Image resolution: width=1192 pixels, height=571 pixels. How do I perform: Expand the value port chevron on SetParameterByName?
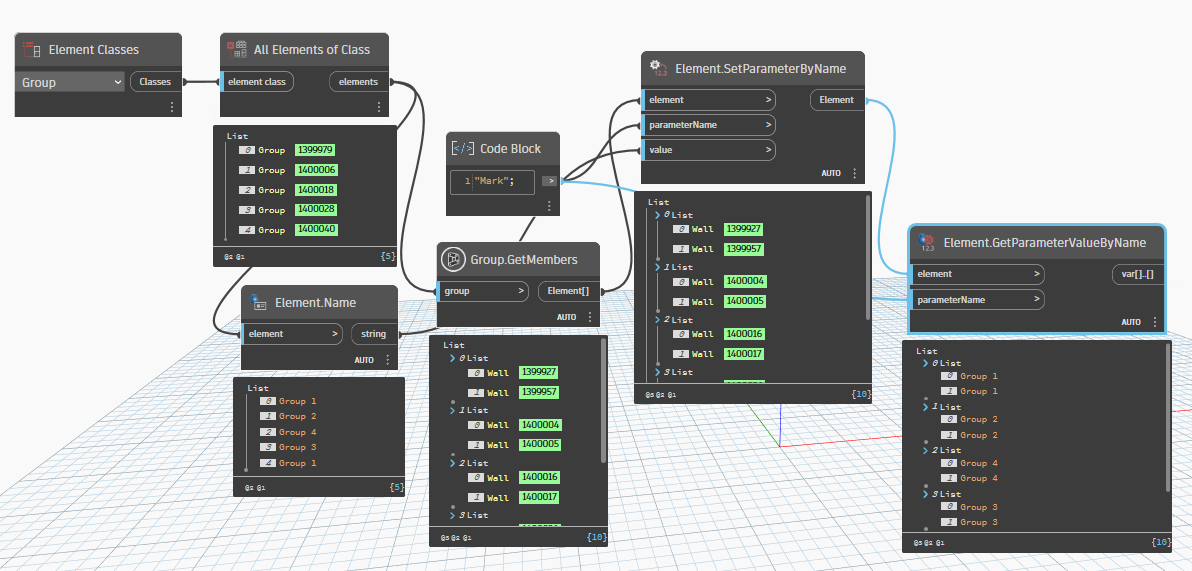[768, 150]
